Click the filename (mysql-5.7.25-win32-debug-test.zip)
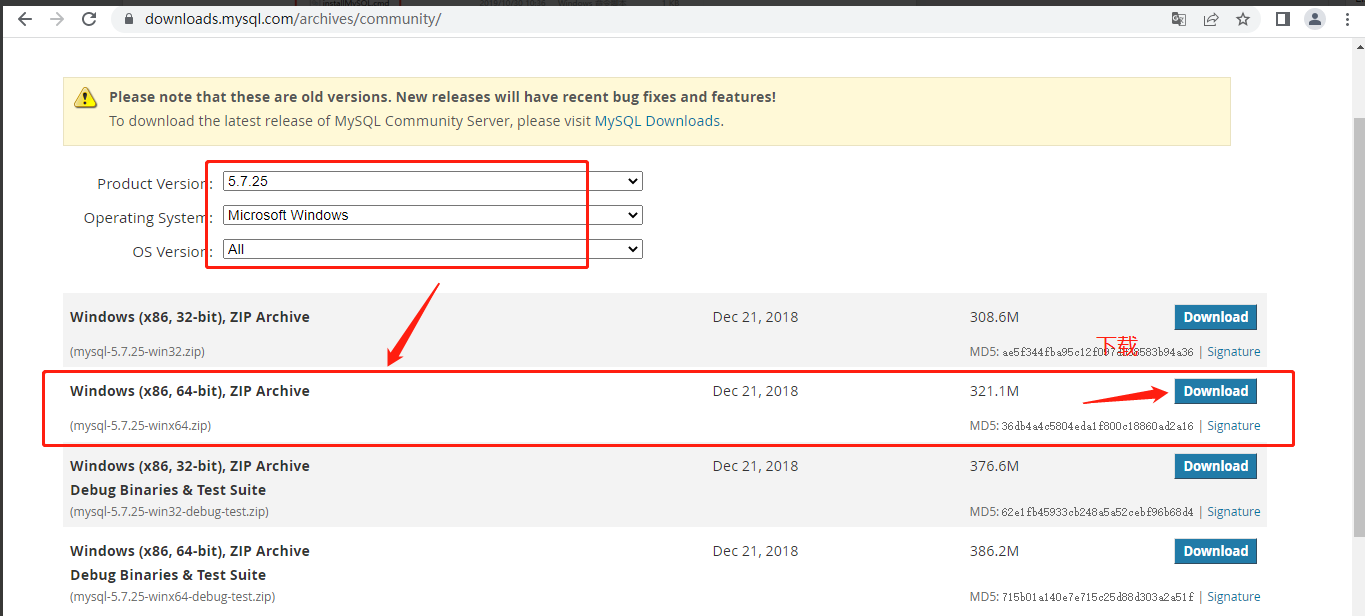This screenshot has width=1365, height=616. [x=169, y=512]
